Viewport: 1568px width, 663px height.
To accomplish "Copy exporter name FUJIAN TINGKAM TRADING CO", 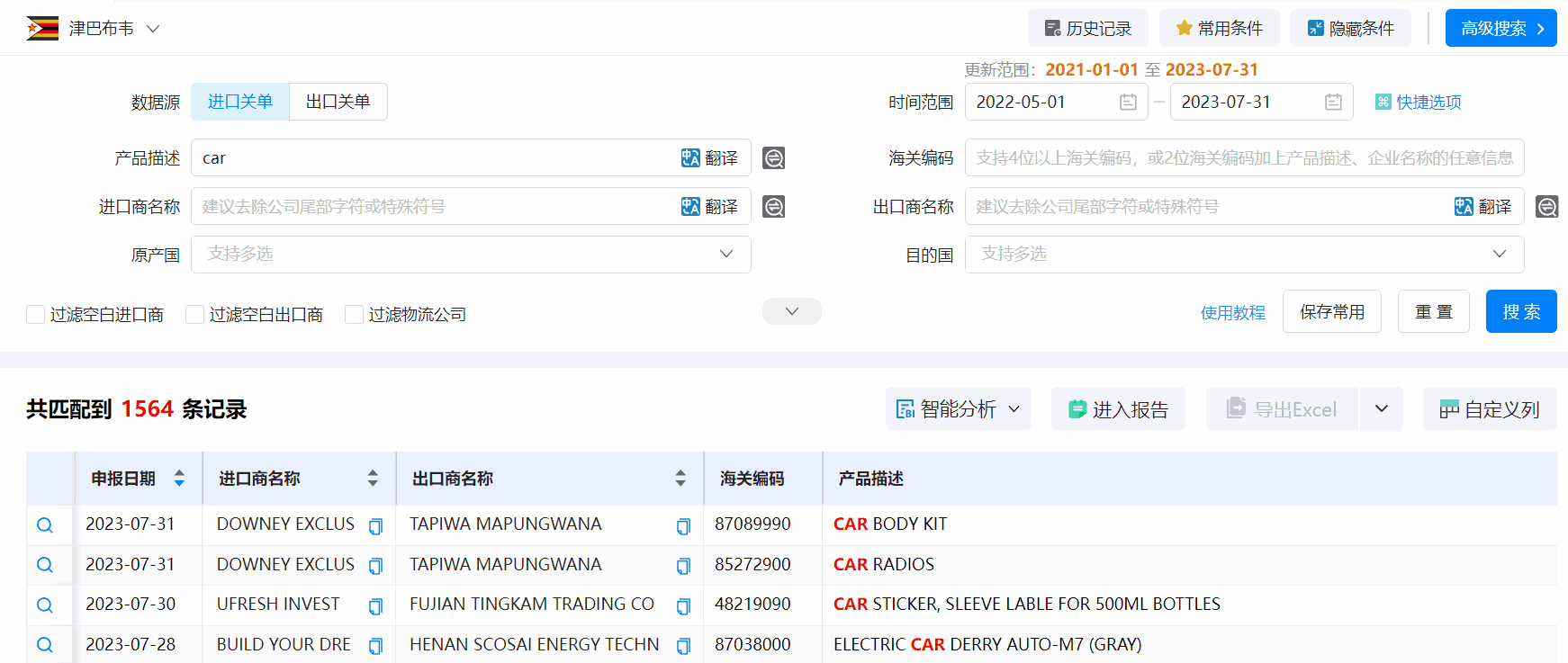I will click(x=683, y=606).
